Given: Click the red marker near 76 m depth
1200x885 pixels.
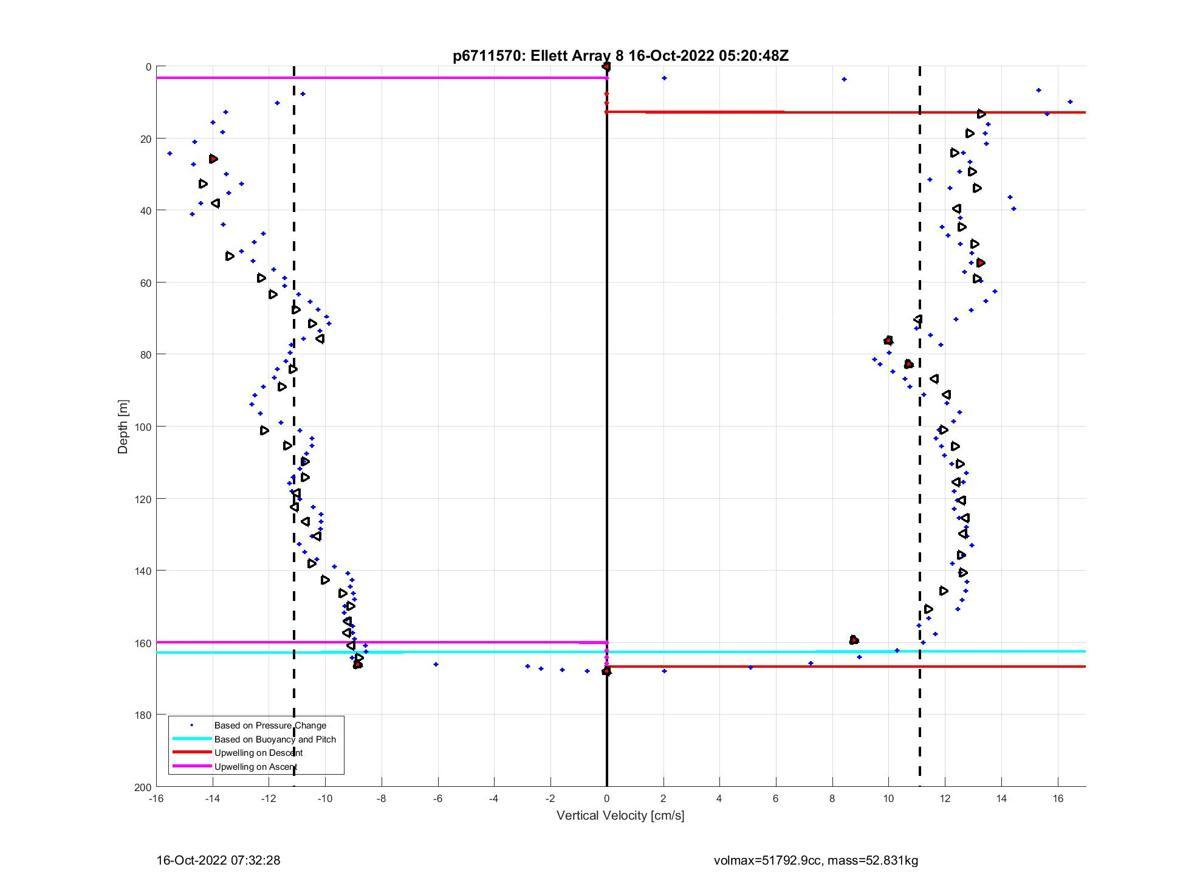Looking at the screenshot, I should (888, 341).
